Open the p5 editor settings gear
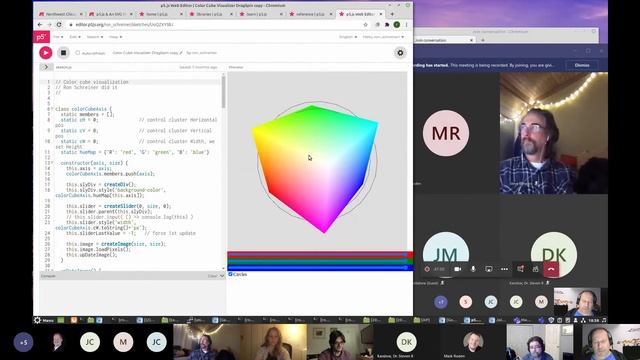 (x=400, y=53)
